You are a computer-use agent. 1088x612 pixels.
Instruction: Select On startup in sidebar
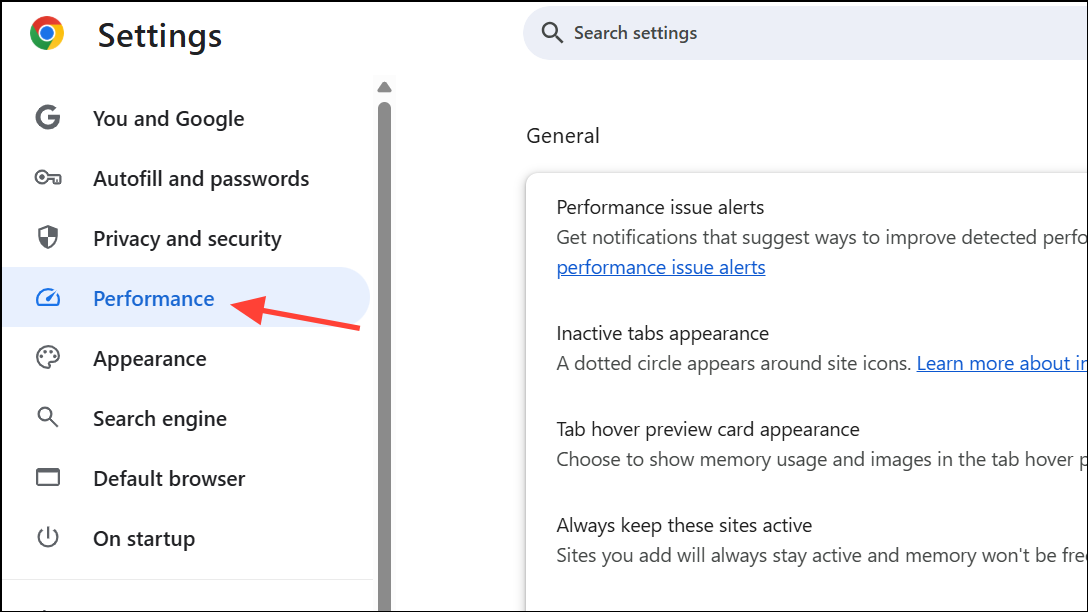pyautogui.click(x=144, y=539)
